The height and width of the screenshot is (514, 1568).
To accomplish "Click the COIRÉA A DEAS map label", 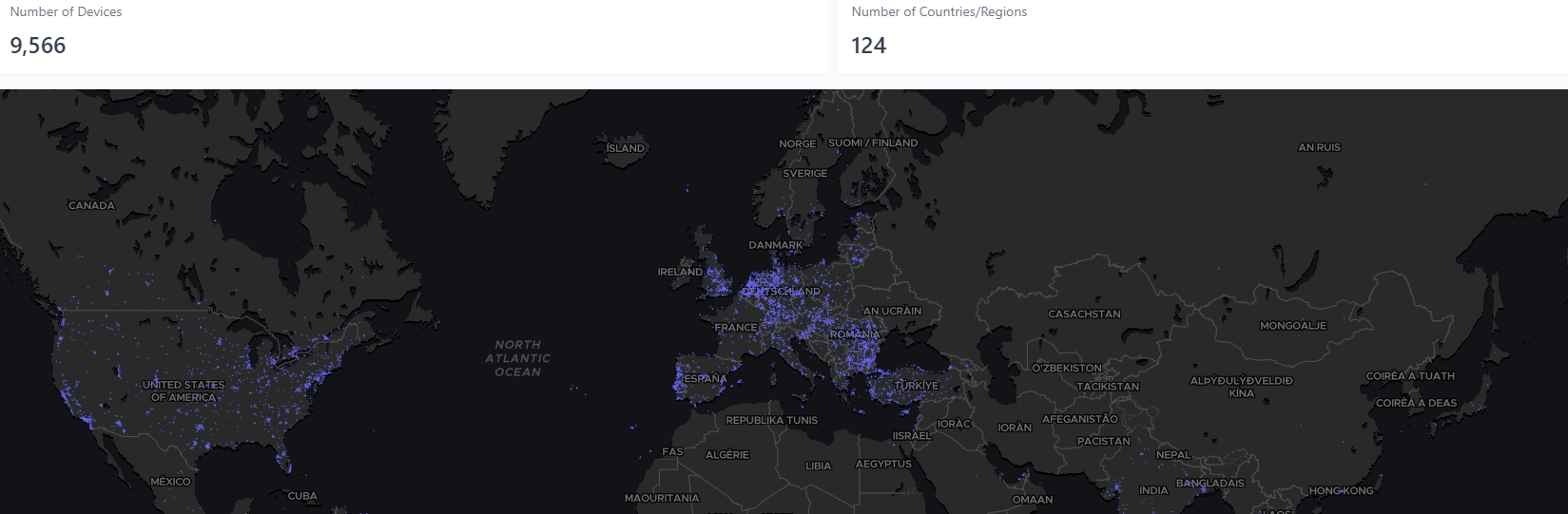I will (x=1416, y=403).
